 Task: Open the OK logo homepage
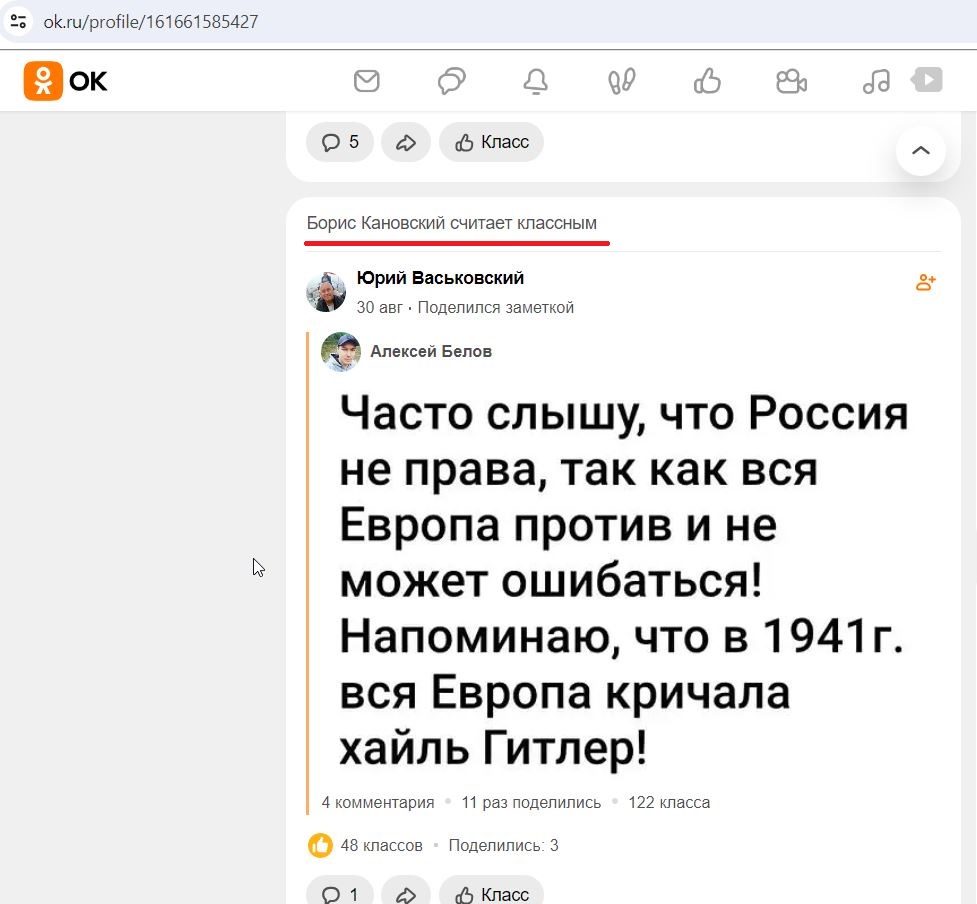[64, 81]
